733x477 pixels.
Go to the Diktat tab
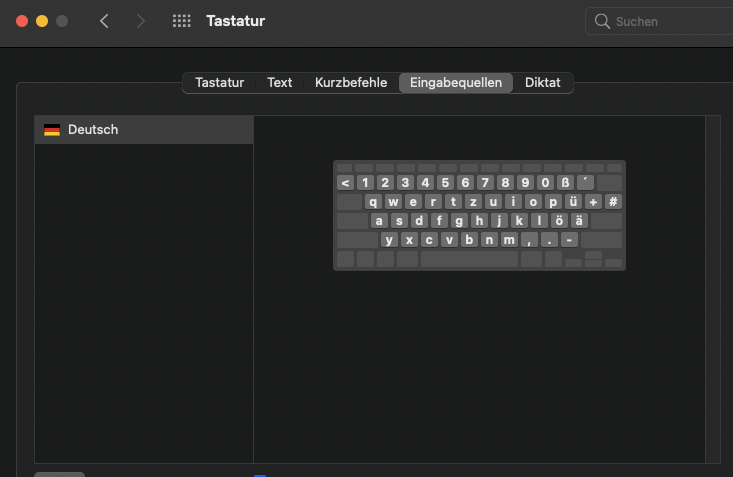coord(543,83)
